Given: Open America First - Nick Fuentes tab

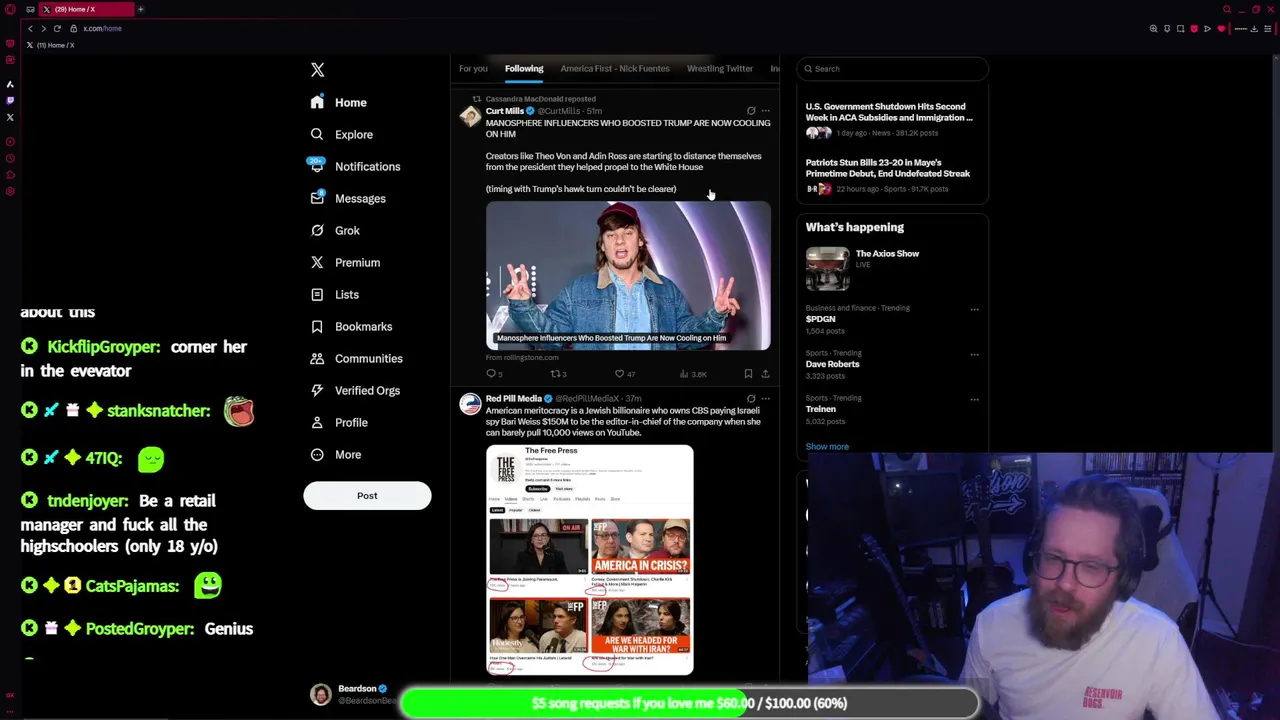Looking at the screenshot, I should point(615,68).
